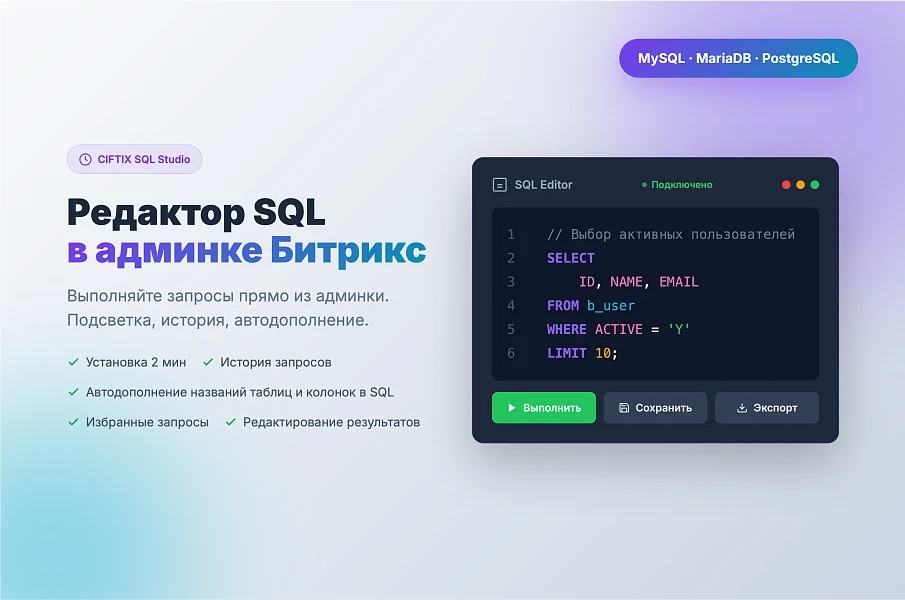
Task: Click the comment line Выбор активных пользователей
Action: (671, 234)
